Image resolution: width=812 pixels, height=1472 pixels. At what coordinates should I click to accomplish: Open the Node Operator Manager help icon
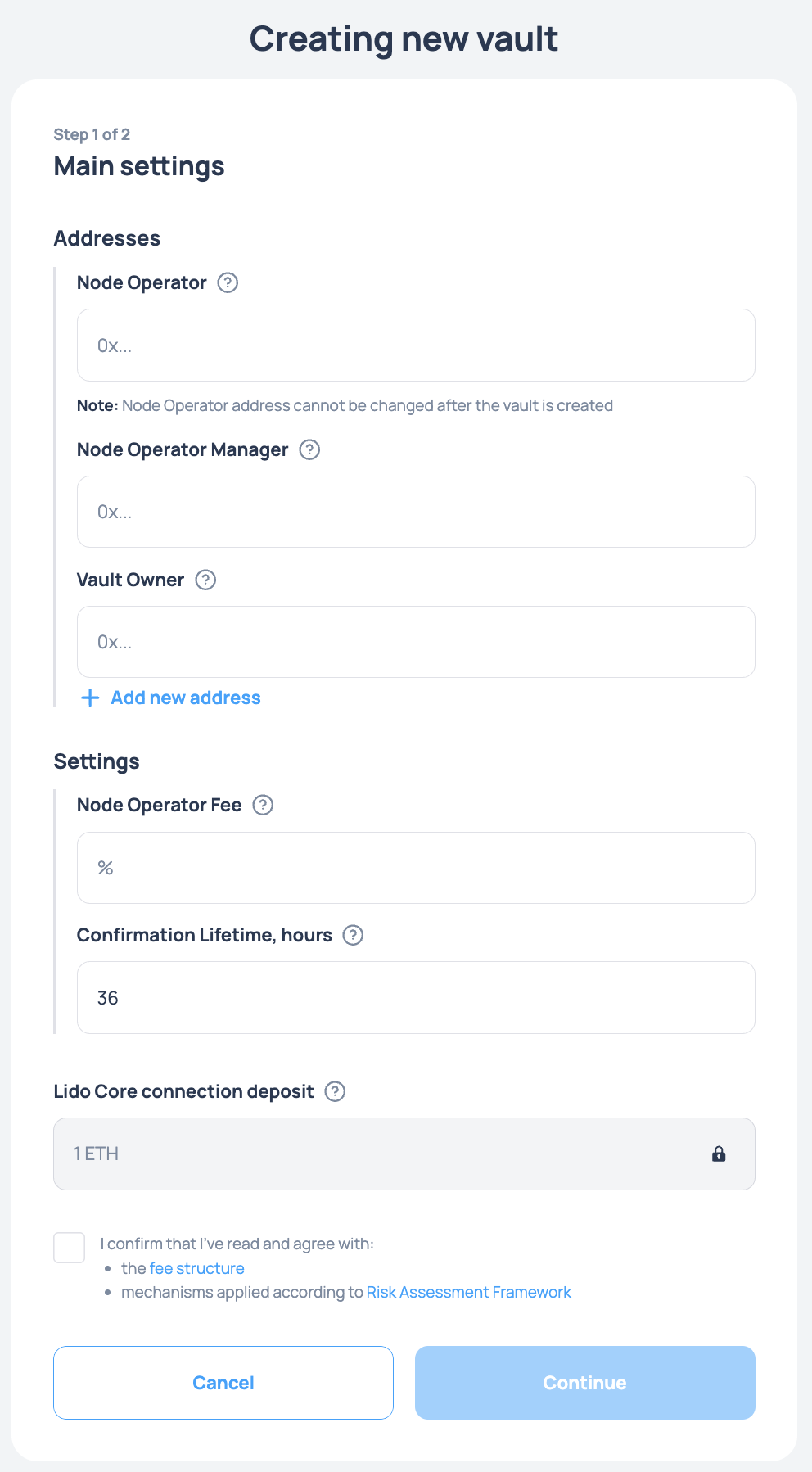coord(309,449)
